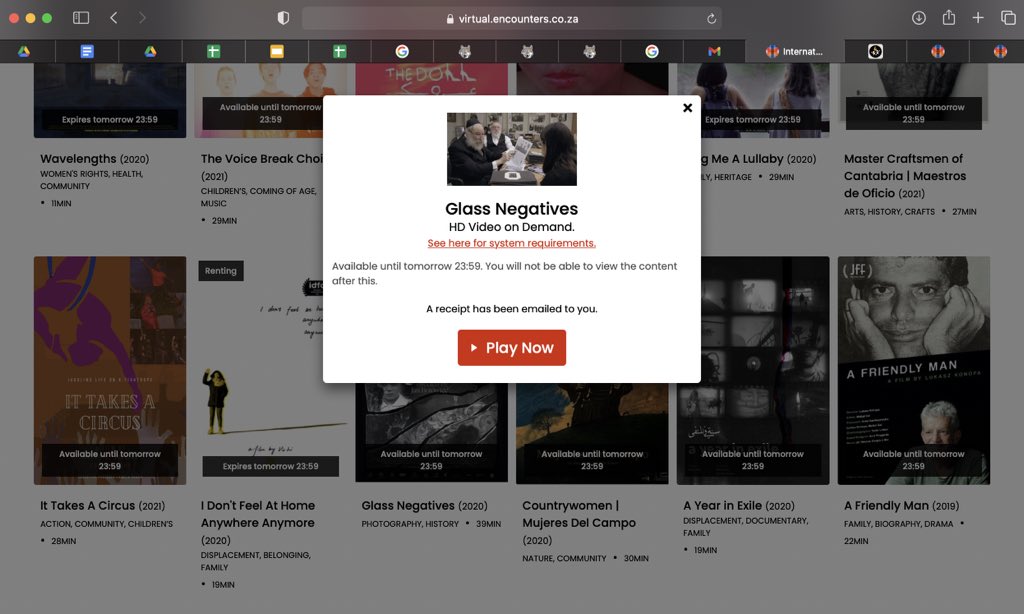Click the Wavelengths (2020) title
Image resolution: width=1024 pixels, height=614 pixels.
95,159
